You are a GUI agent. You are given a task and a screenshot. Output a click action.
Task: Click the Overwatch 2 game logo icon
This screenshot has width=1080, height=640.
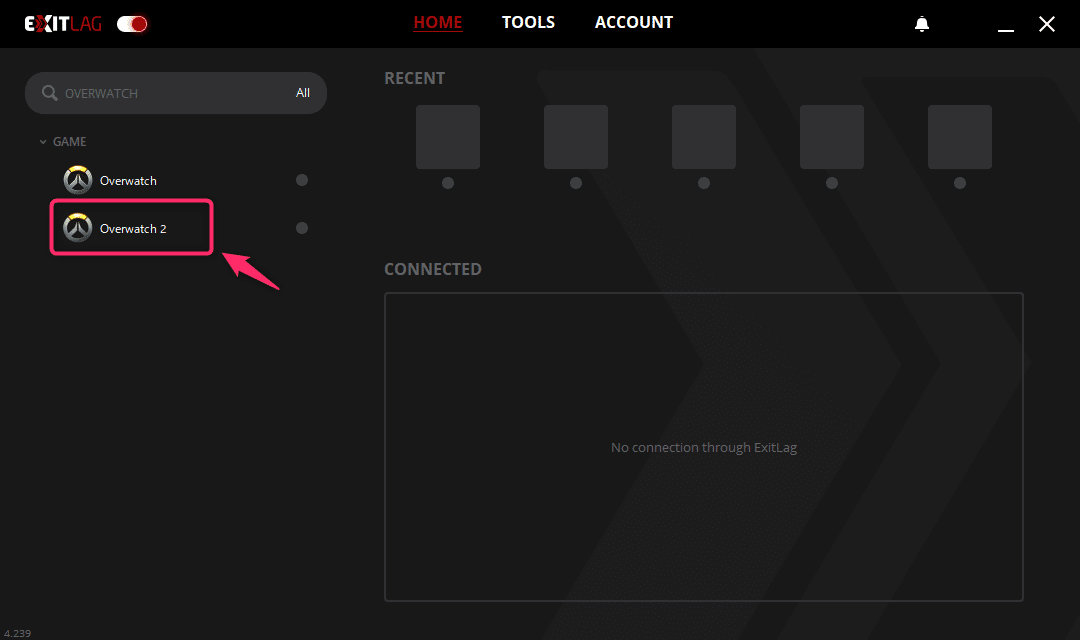(x=78, y=227)
